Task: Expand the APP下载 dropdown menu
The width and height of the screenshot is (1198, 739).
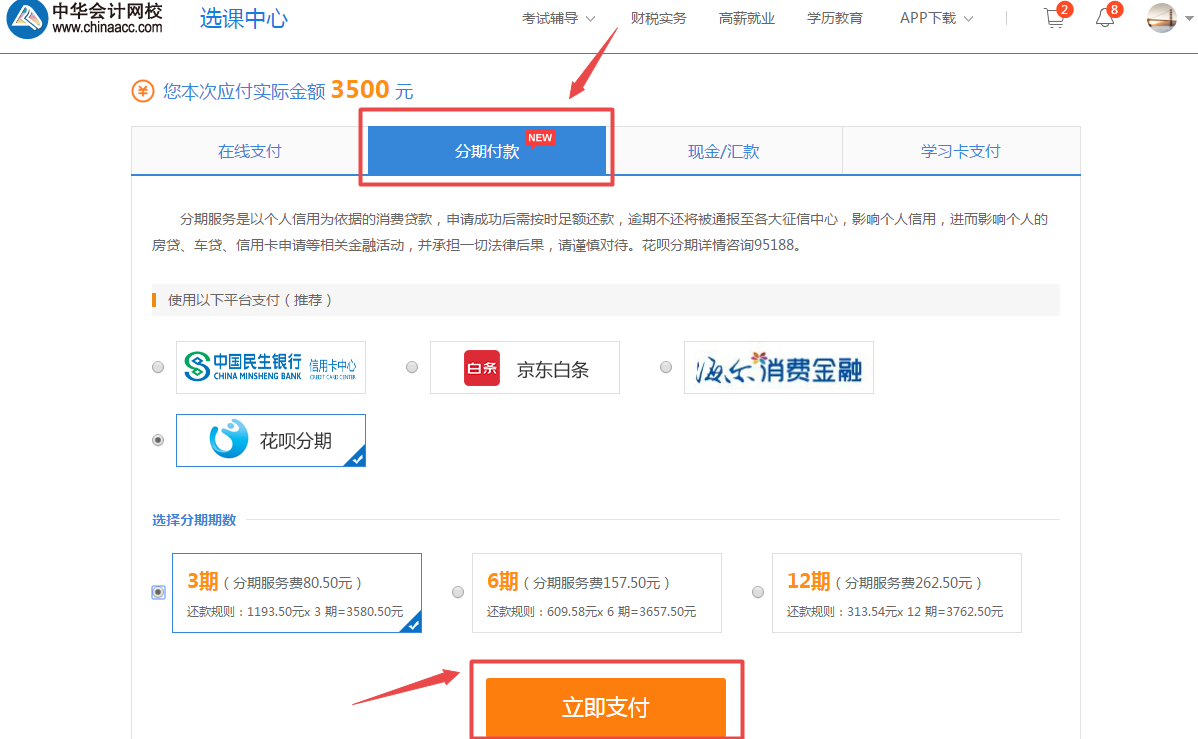Action: point(936,18)
